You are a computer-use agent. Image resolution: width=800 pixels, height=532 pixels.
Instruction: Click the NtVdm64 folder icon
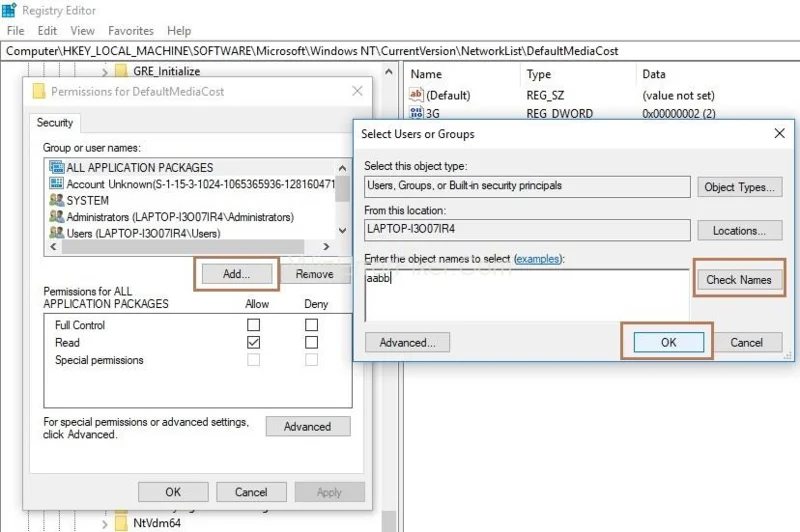pyautogui.click(x=121, y=523)
